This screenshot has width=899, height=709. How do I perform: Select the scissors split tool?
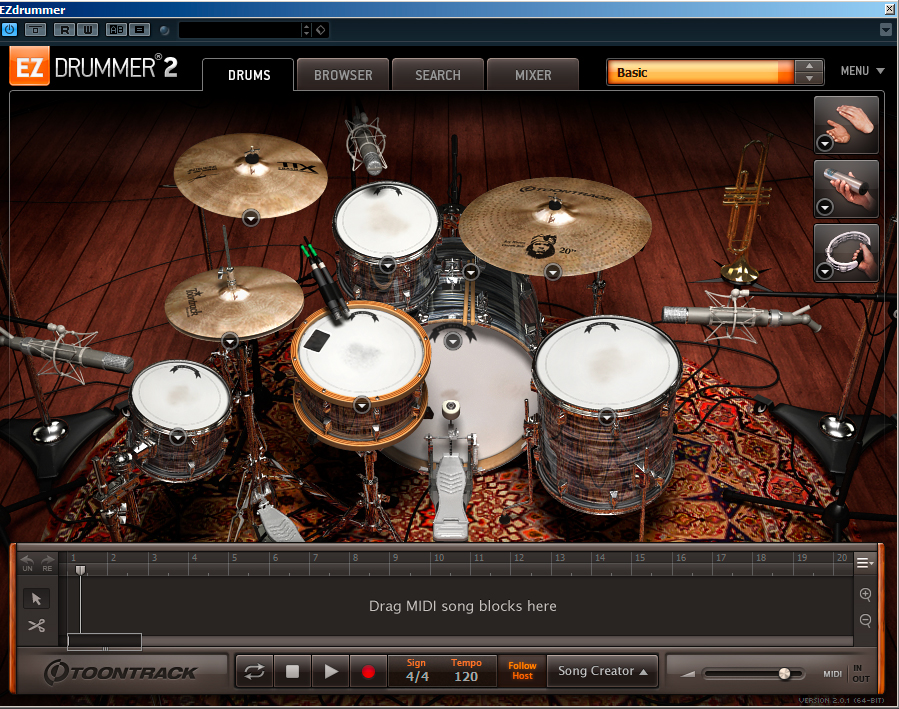coord(37,625)
